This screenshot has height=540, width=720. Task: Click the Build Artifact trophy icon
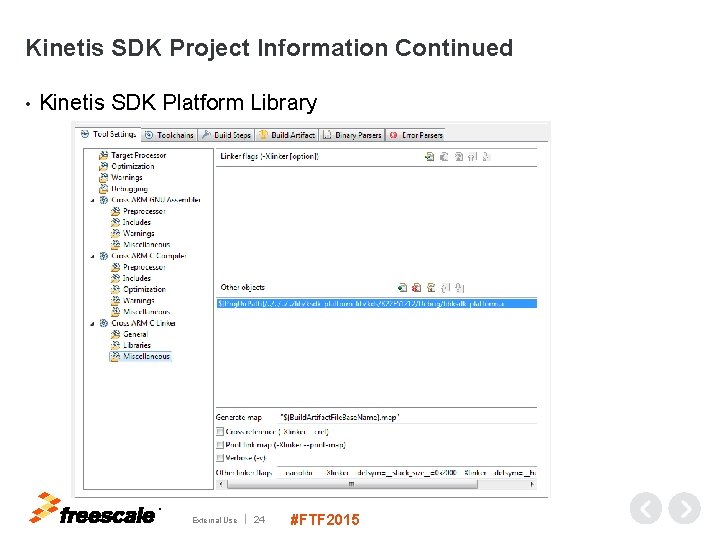pyautogui.click(x=263, y=135)
